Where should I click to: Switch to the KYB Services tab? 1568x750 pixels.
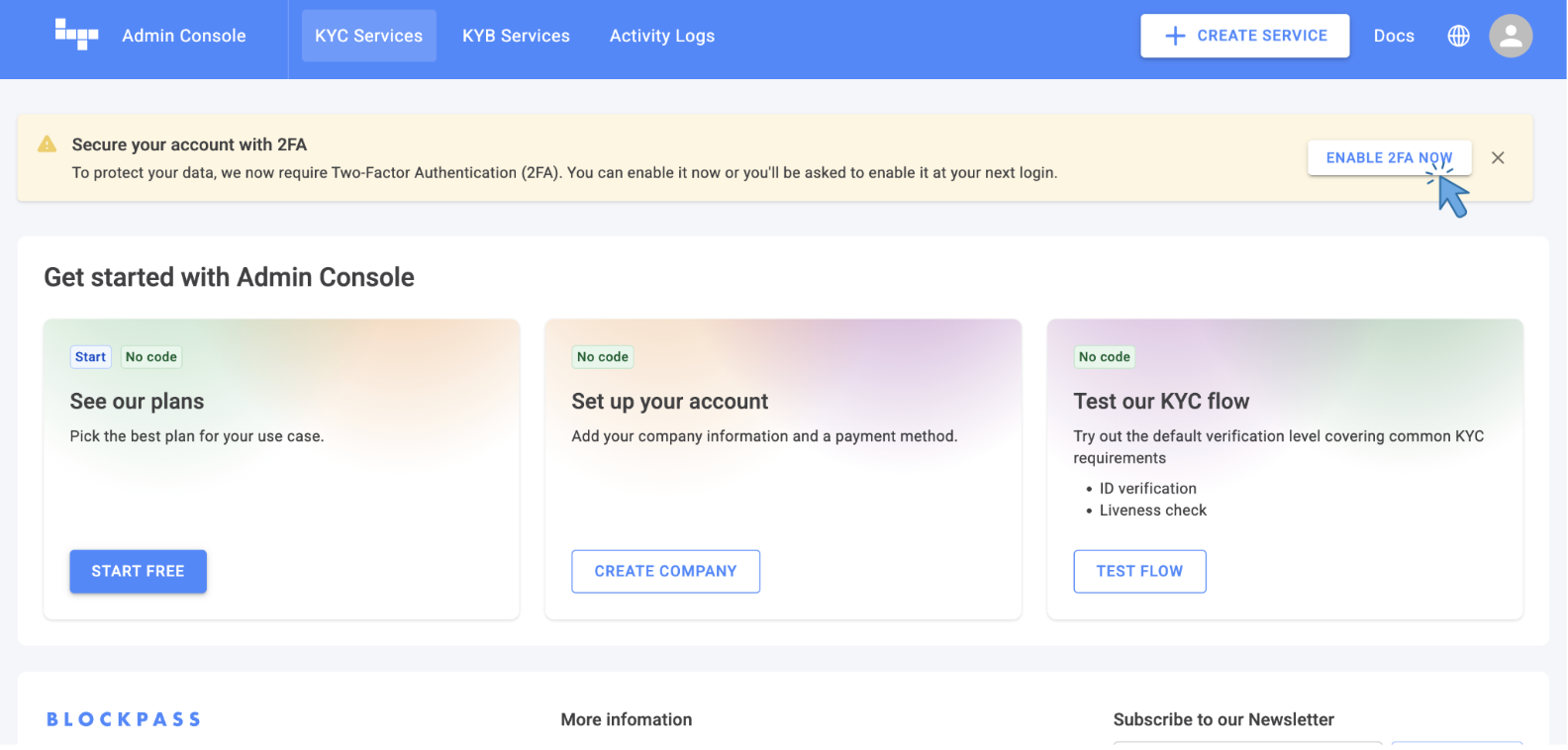click(516, 36)
